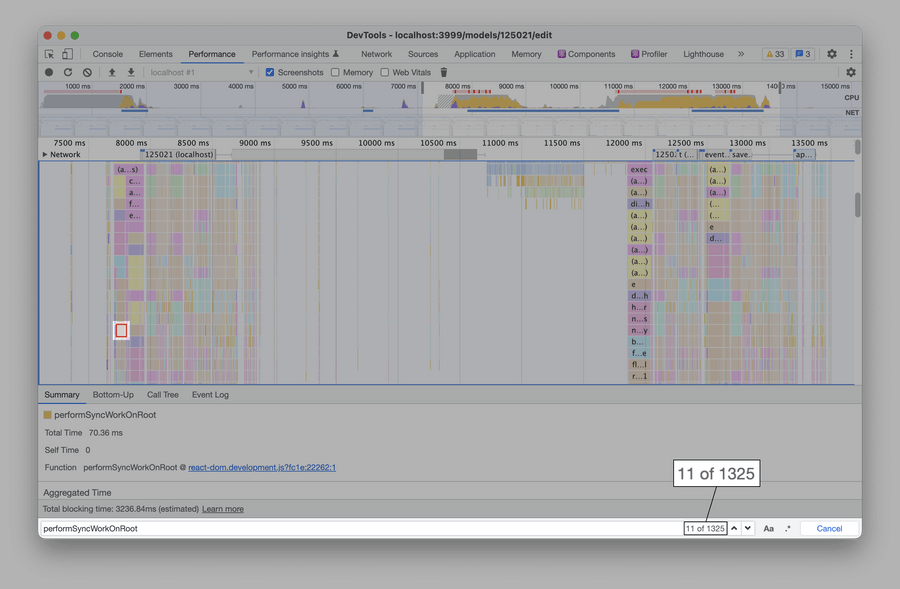The width and height of the screenshot is (900, 589).
Task: Select the 'f...e' flame chart entry
Action: tap(639, 353)
